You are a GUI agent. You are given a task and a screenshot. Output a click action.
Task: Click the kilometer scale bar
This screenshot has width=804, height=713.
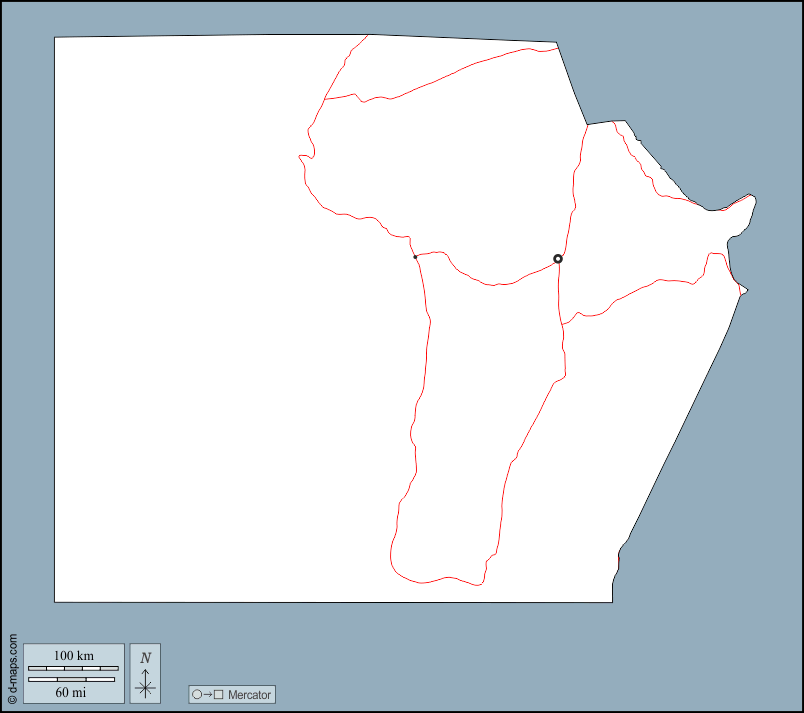(73, 668)
